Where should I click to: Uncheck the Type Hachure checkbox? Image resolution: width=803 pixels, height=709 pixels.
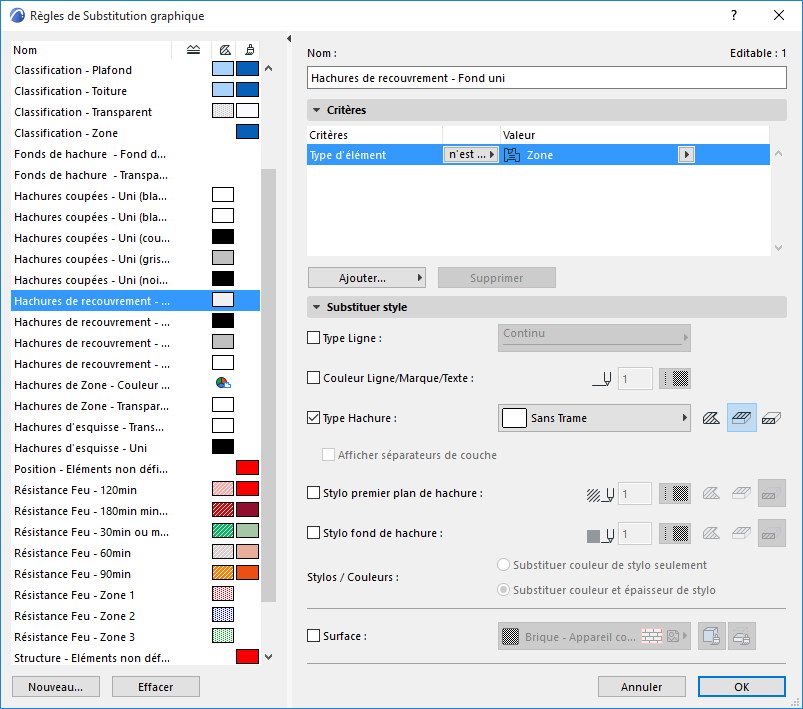pos(313,418)
